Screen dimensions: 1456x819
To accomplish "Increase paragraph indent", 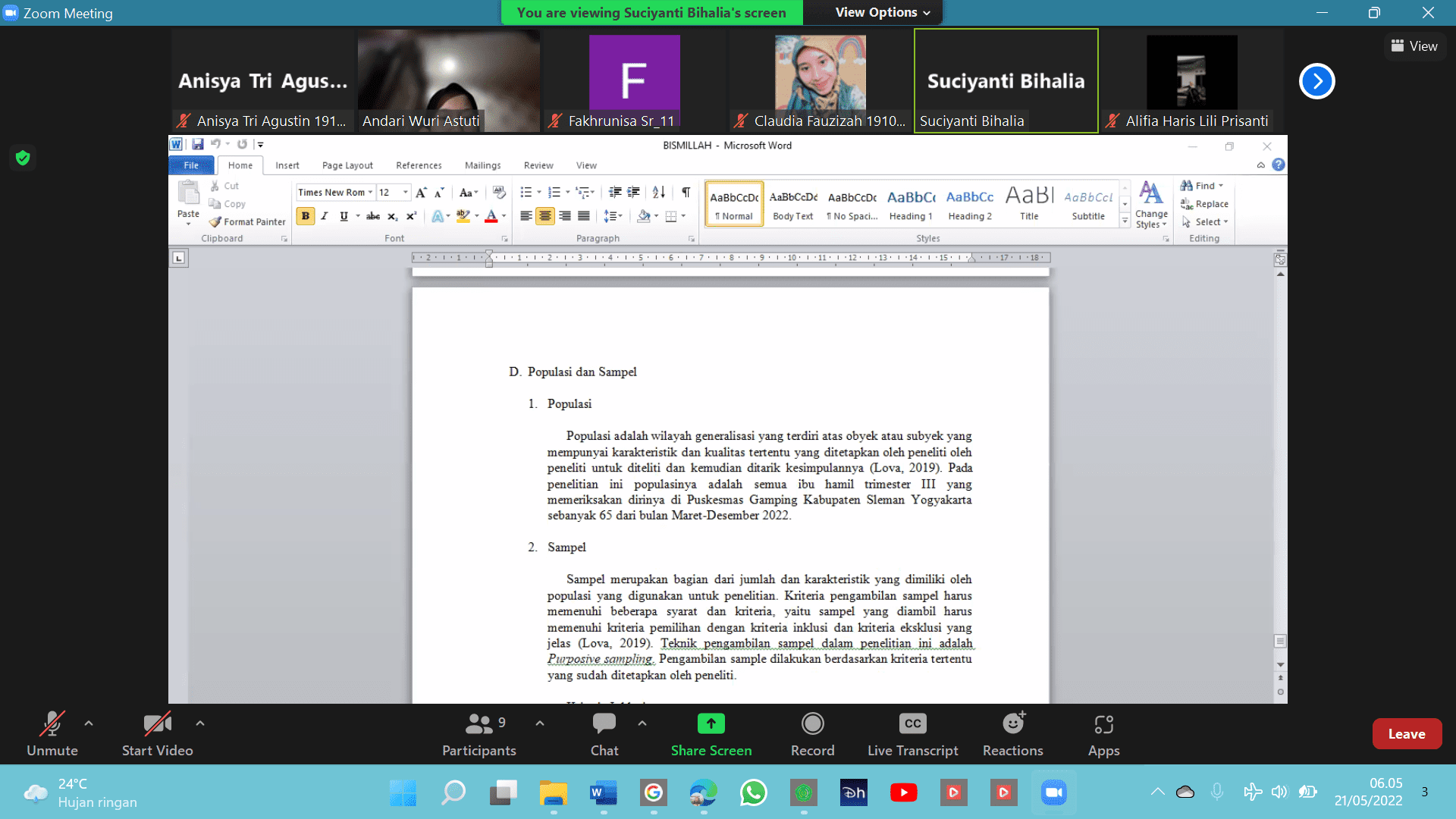I will [x=633, y=193].
